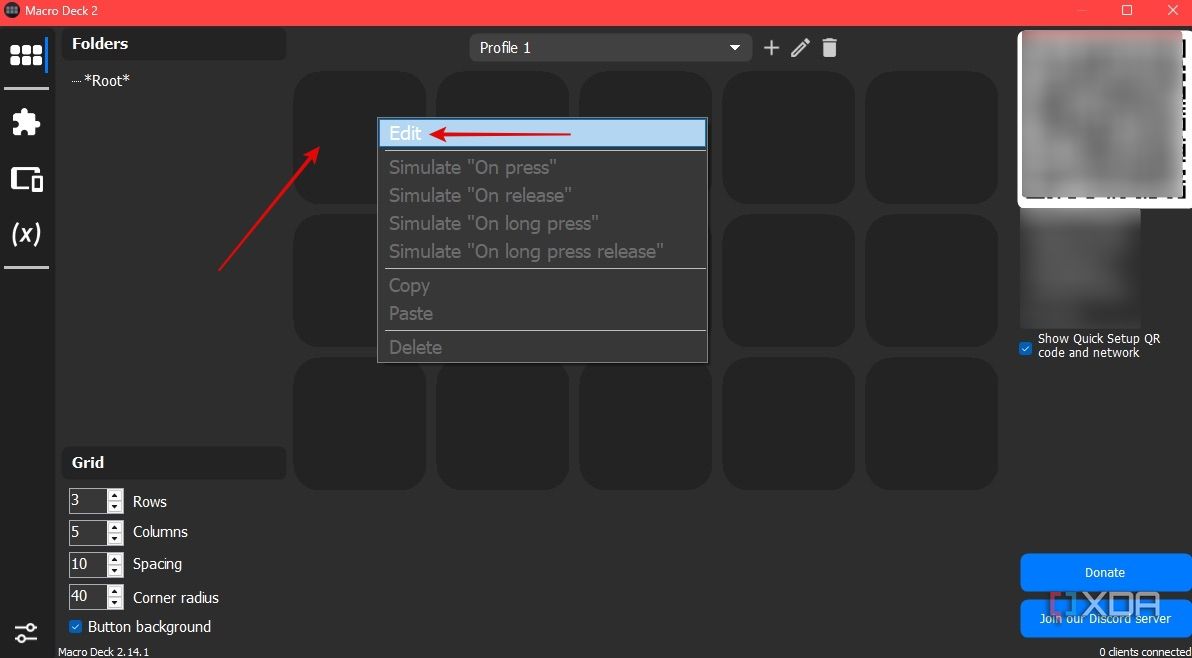Click the Donate button
The image size is (1192, 658).
[1105, 572]
